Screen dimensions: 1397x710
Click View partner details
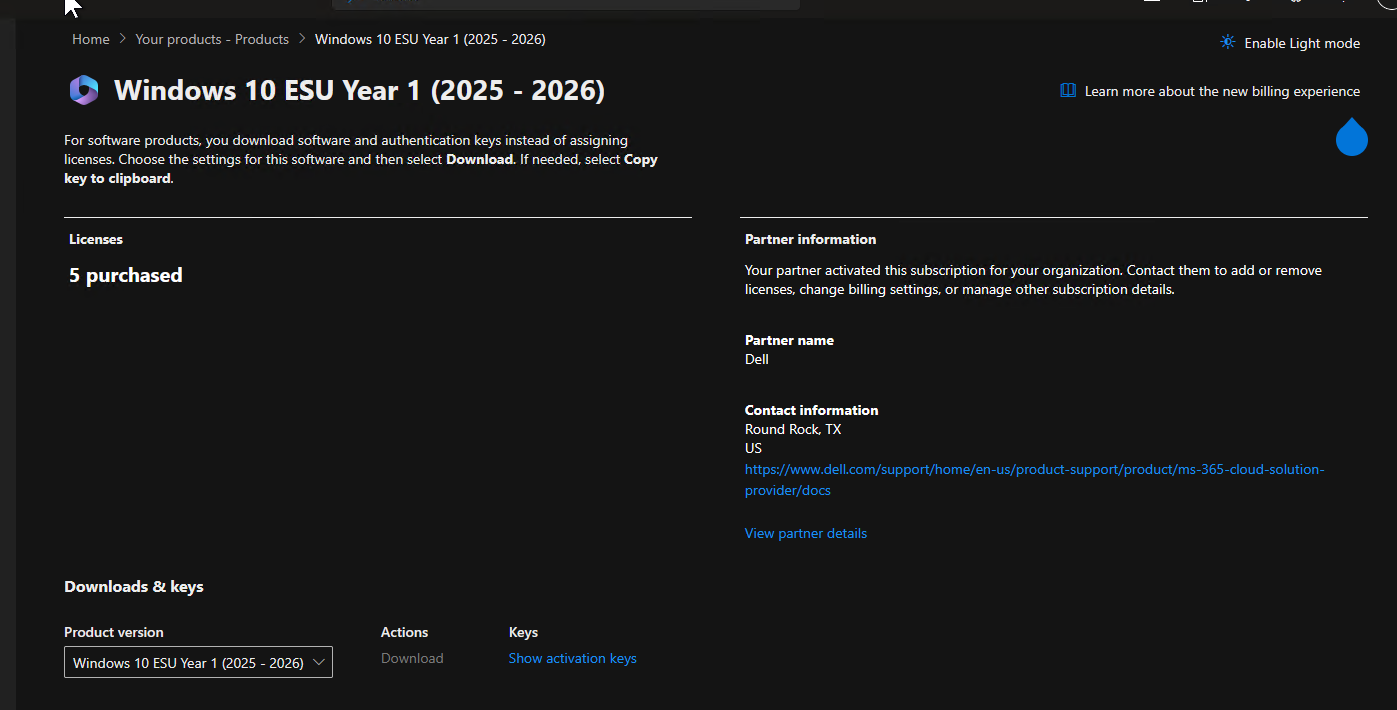coord(805,533)
